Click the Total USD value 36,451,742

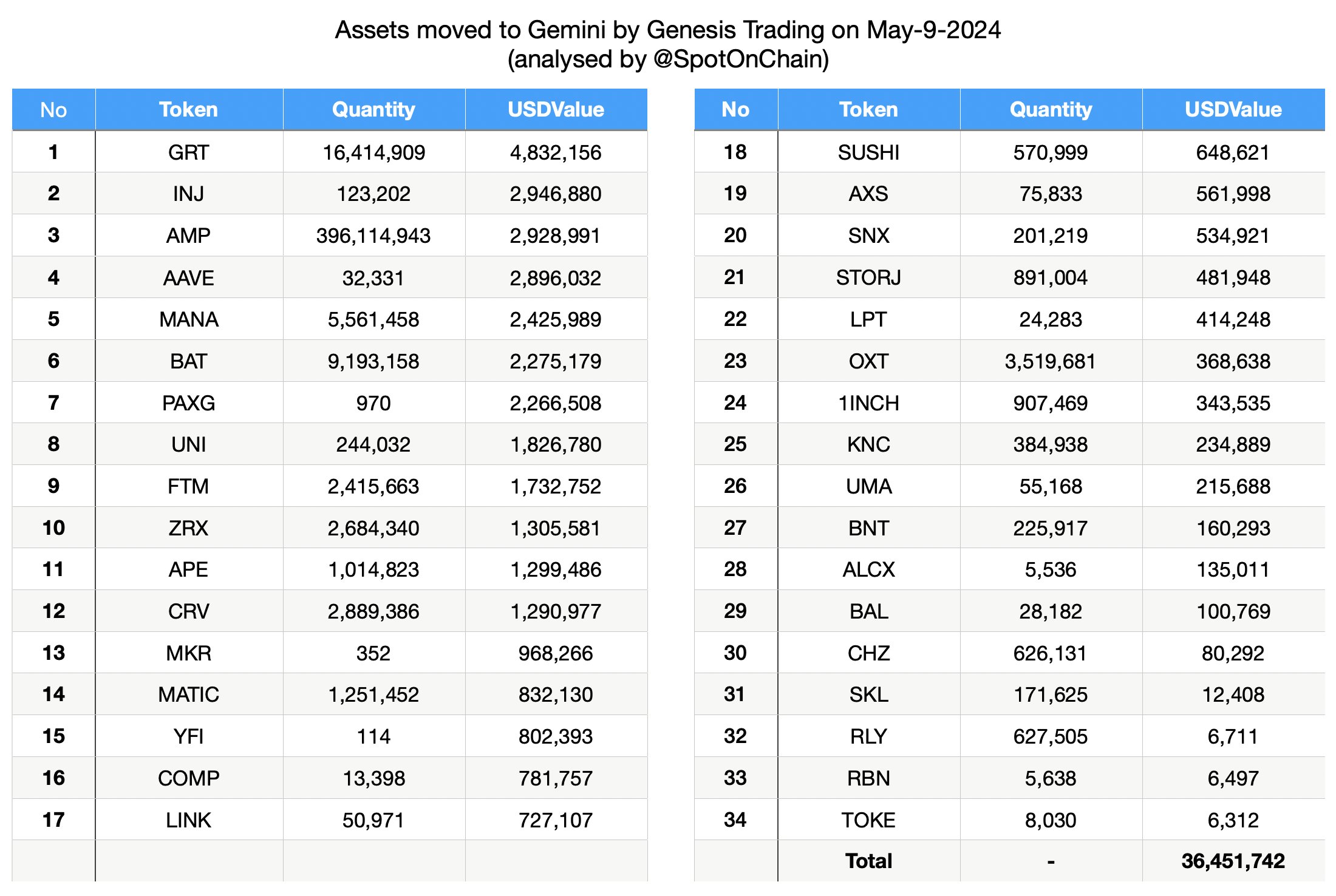coord(1233,861)
